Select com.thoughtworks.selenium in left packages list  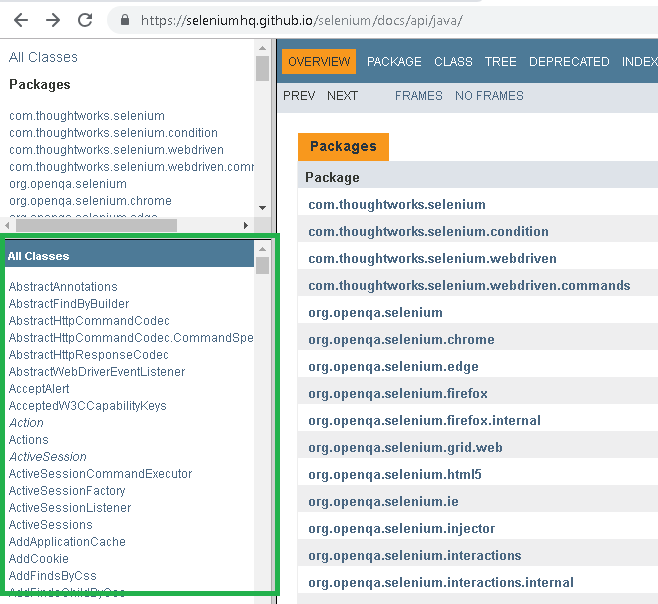click(87, 116)
